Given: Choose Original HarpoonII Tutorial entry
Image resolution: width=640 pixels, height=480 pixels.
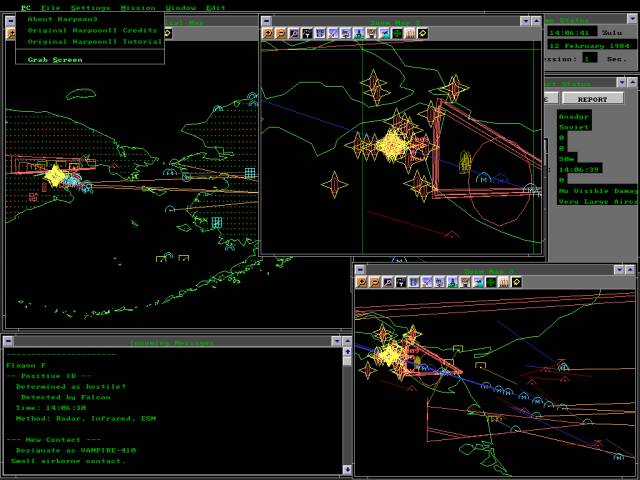Looking at the screenshot, I should coord(95,42).
